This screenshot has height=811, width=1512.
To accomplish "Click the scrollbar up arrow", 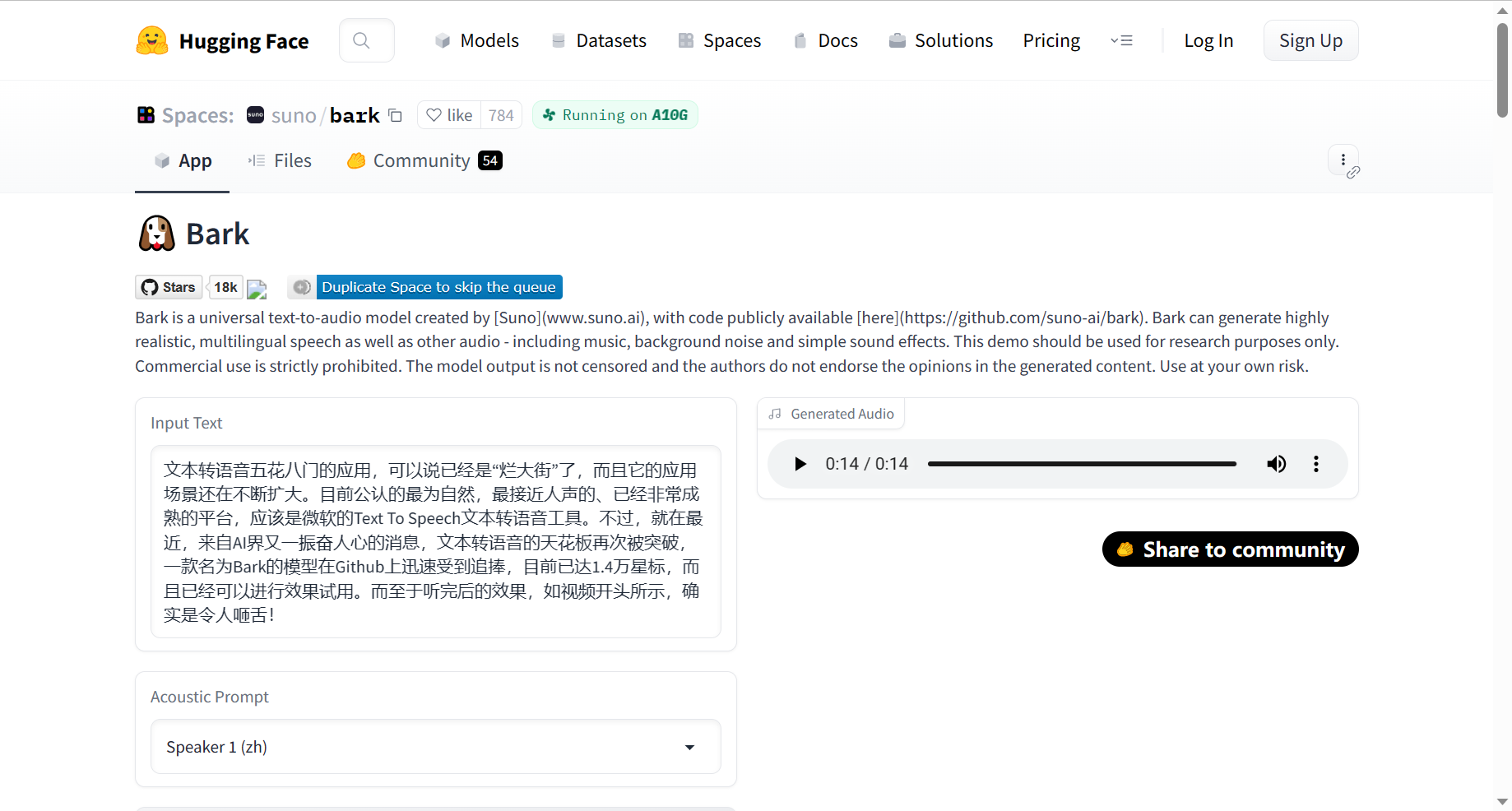I will point(1502,9).
